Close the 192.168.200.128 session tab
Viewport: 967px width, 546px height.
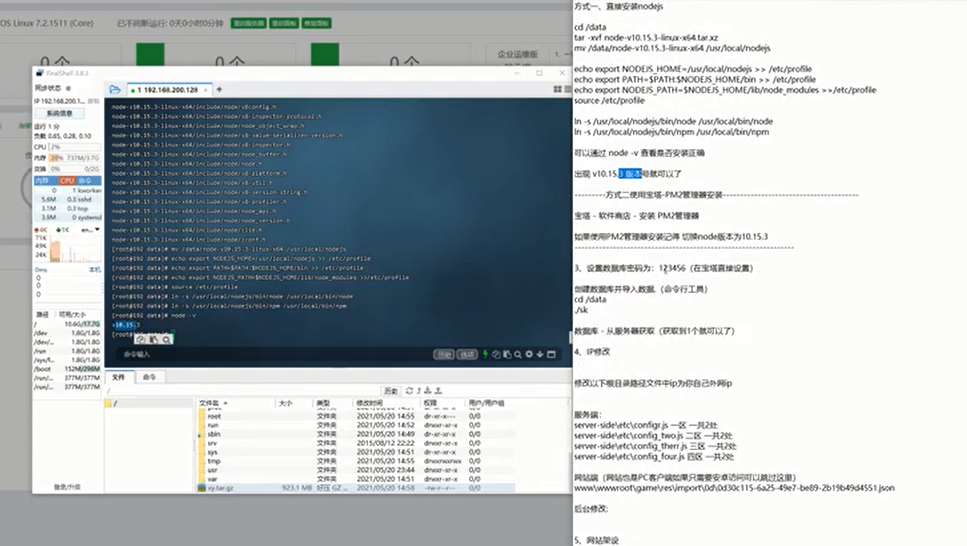tap(206, 90)
